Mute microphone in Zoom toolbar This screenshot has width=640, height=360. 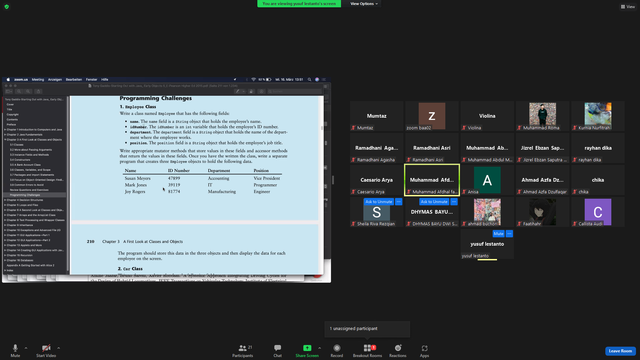pos(15,350)
